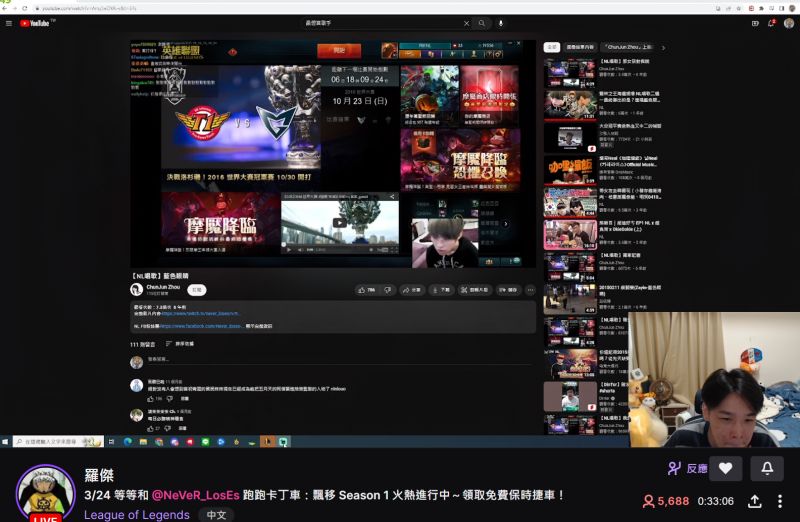Save the video to a playlist
This screenshot has height=522, width=800.
[x=508, y=290]
